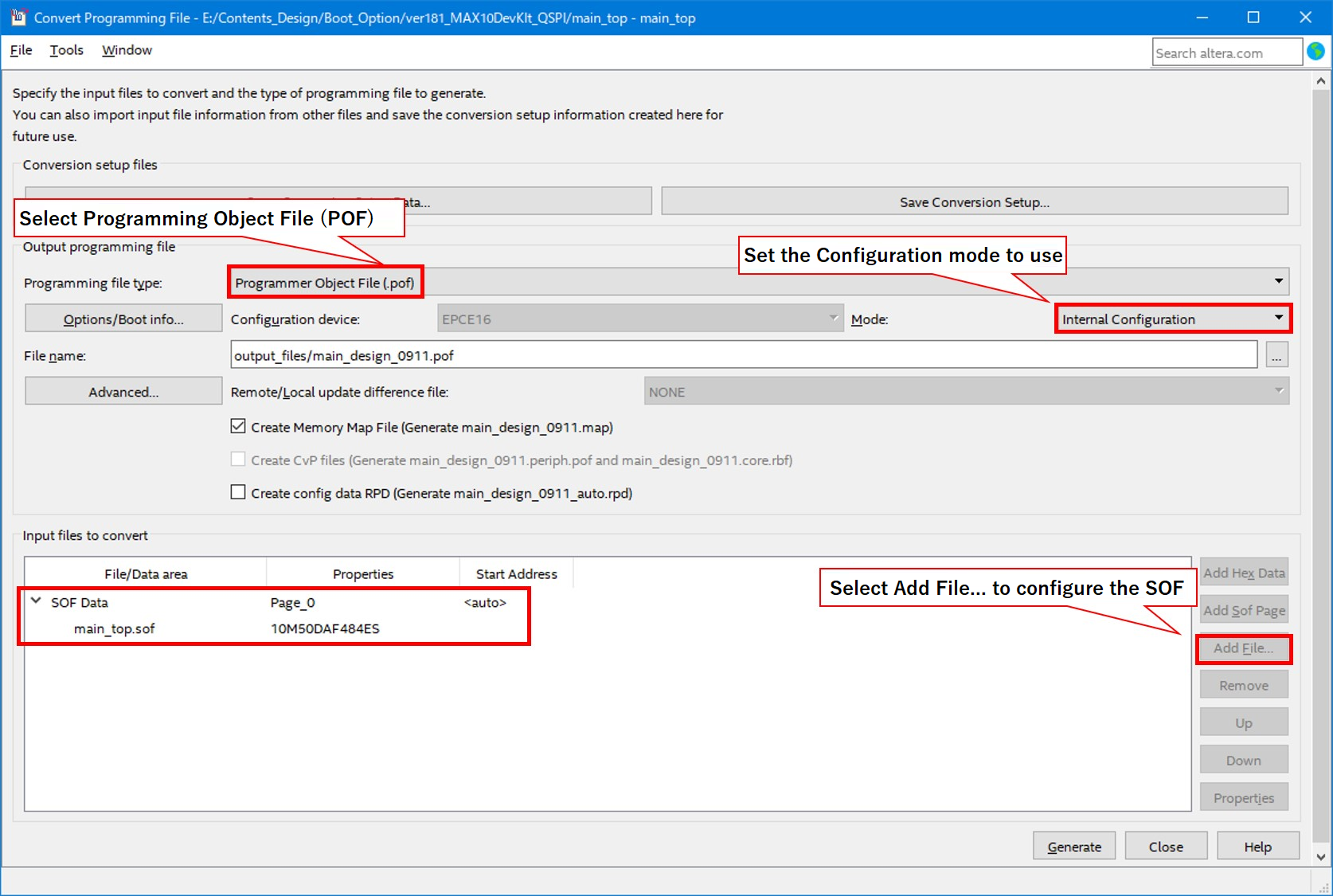This screenshot has height=896, width=1333.
Task: Click the Quartus app icon in title bar
Action: (x=18, y=17)
